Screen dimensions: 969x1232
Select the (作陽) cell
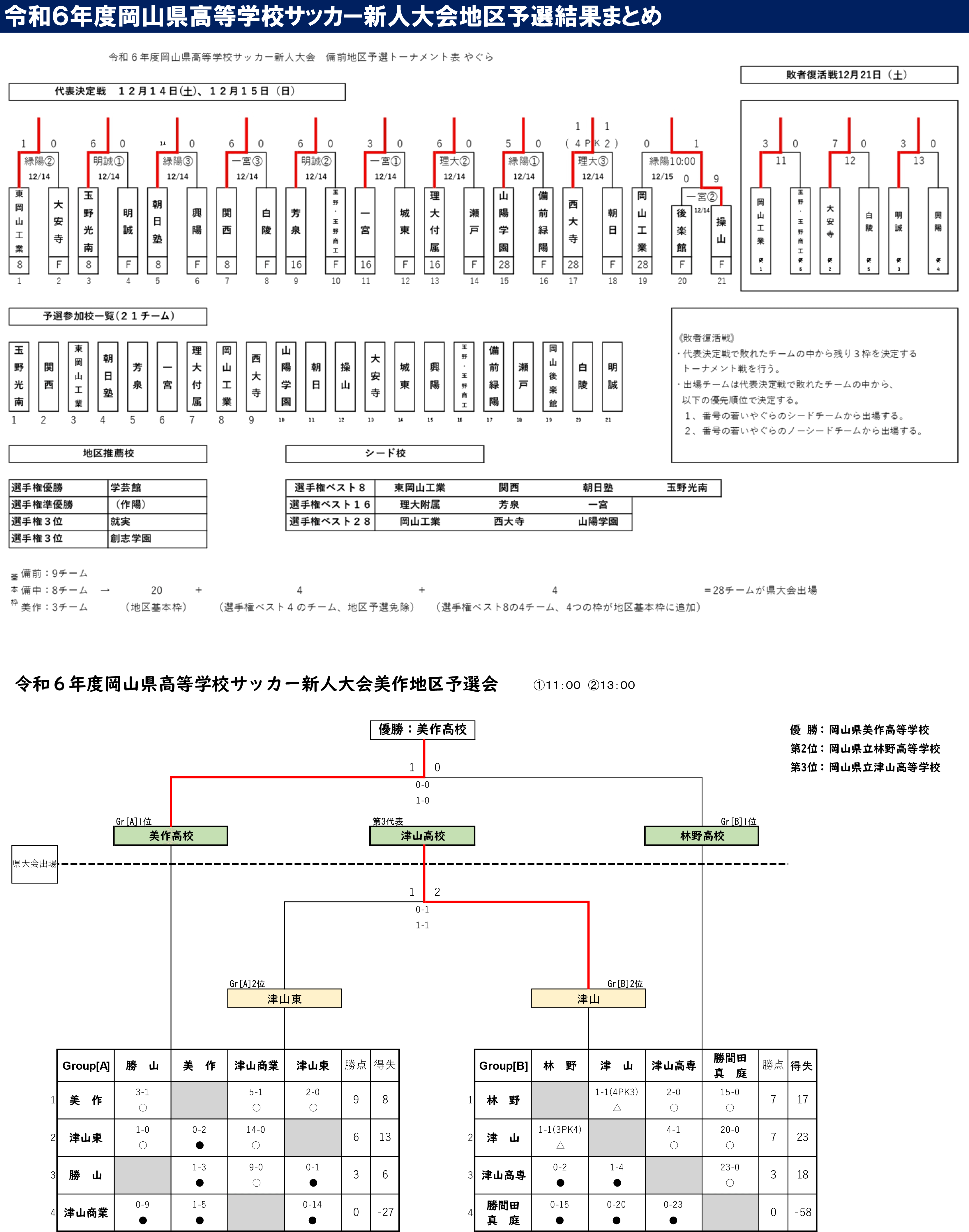coord(157,505)
